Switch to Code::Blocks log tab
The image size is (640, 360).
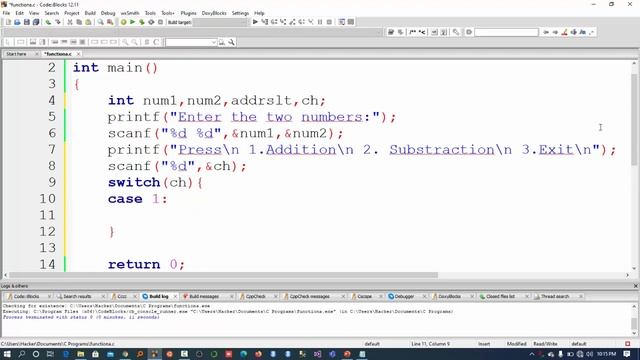(x=26, y=296)
